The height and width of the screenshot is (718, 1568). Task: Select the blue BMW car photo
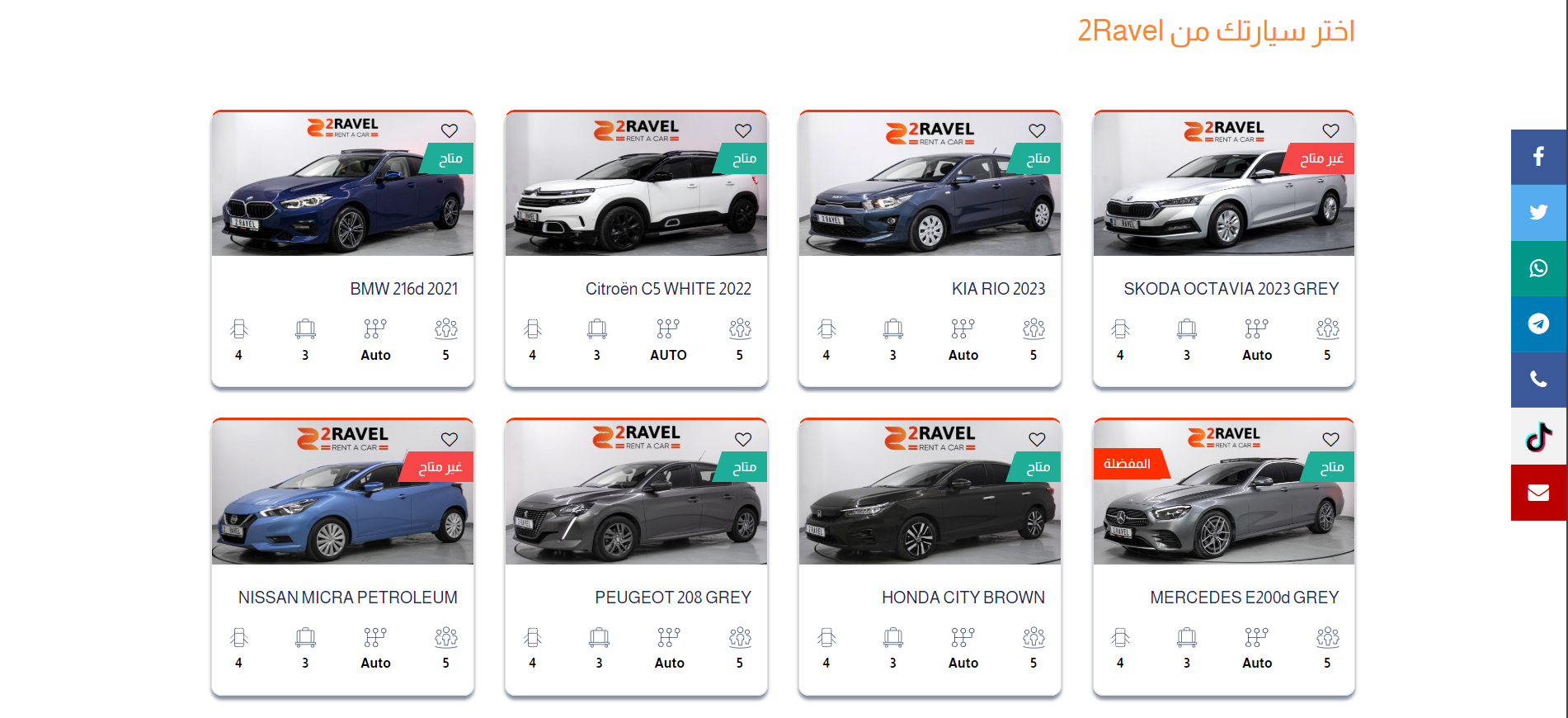point(342,184)
